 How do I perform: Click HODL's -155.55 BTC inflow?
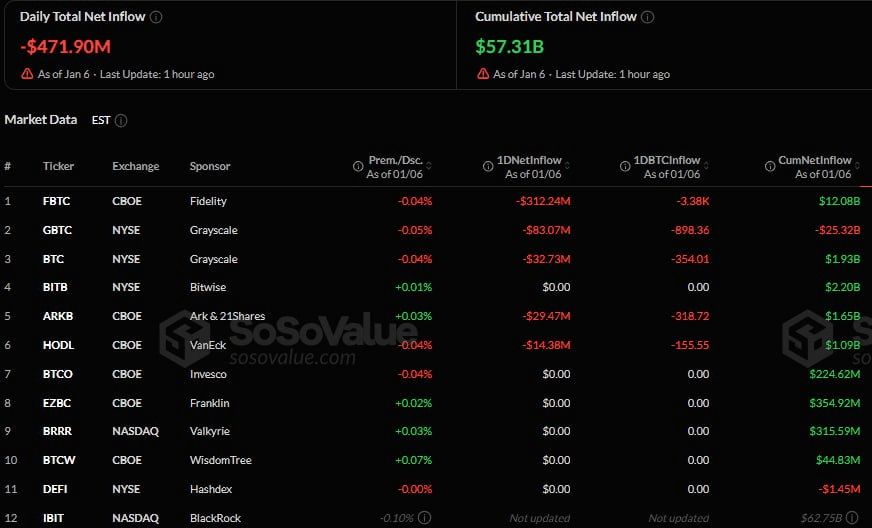click(x=690, y=346)
